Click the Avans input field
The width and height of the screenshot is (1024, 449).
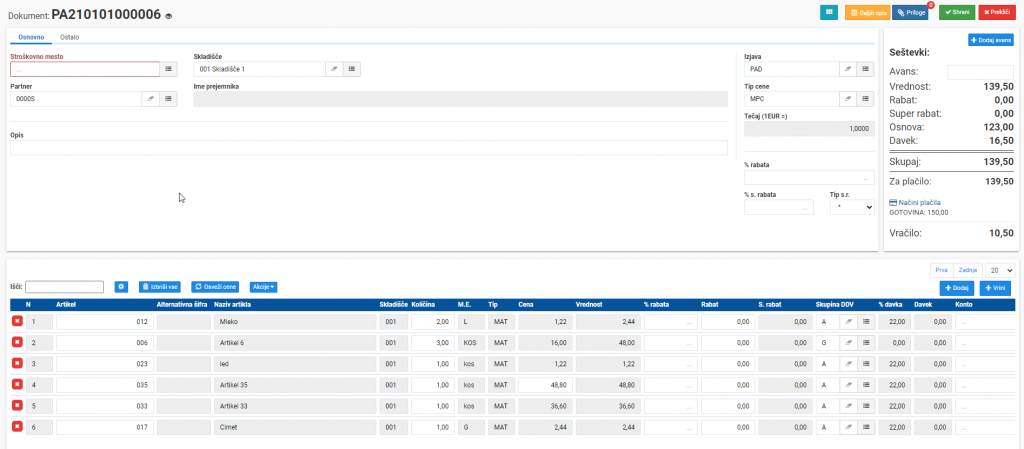coord(981,72)
